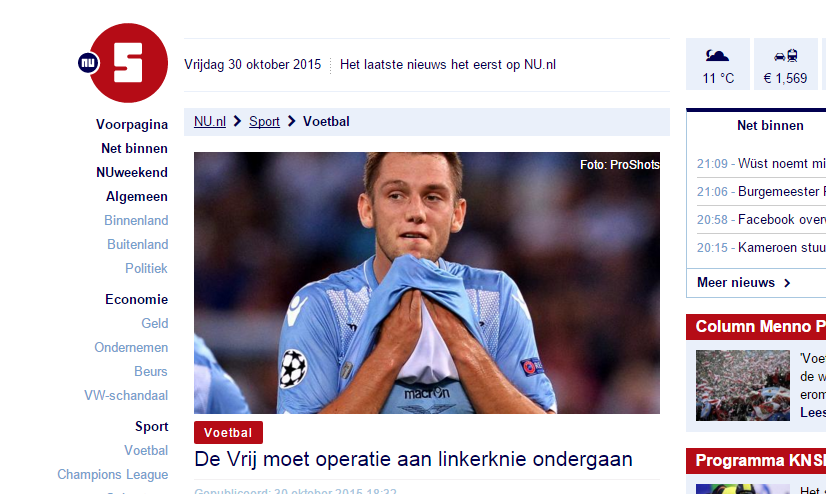Follow the Sport breadcrumb link
Image resolution: width=826 pixels, height=494 pixels.
point(264,122)
